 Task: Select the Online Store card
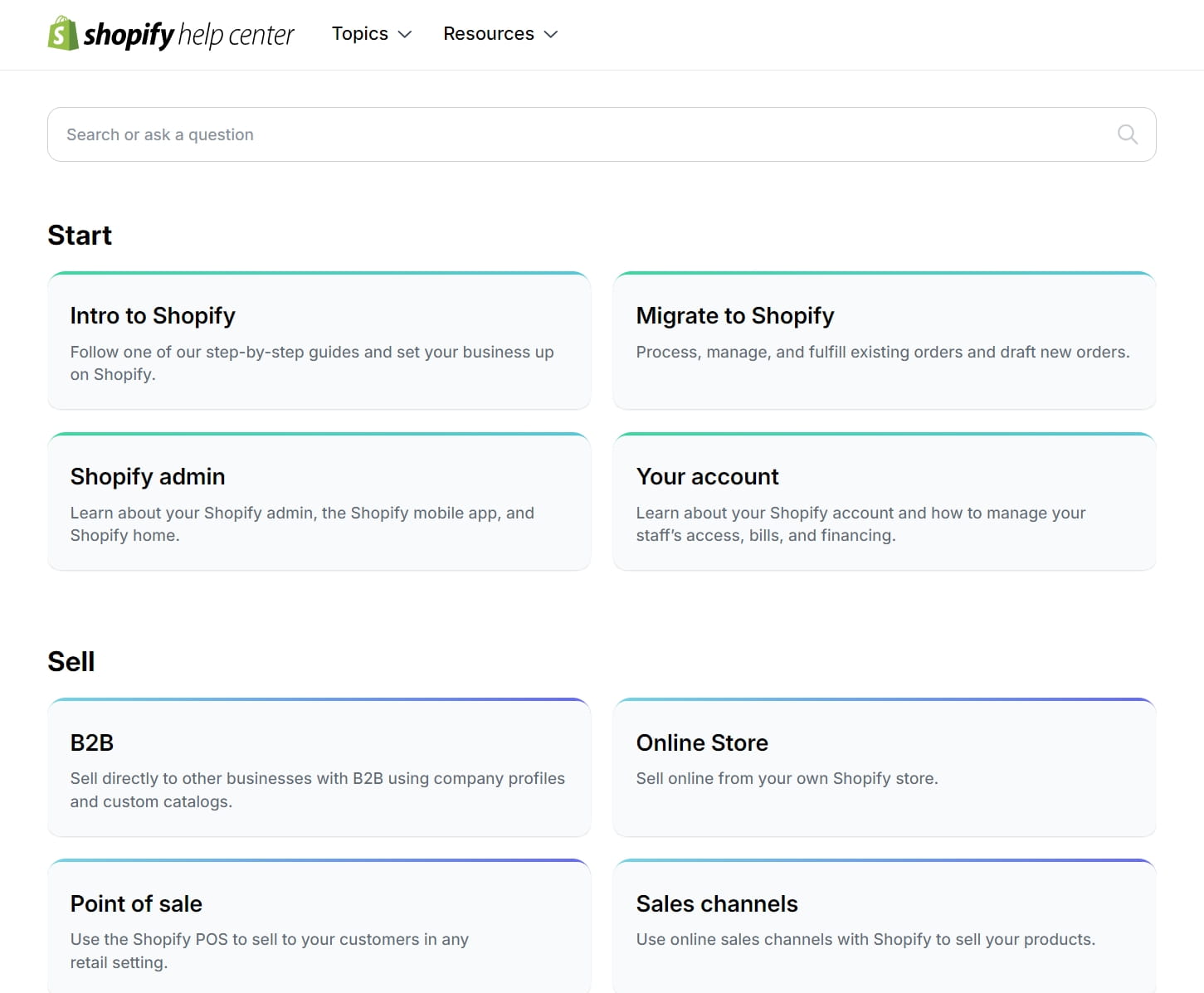click(x=884, y=767)
